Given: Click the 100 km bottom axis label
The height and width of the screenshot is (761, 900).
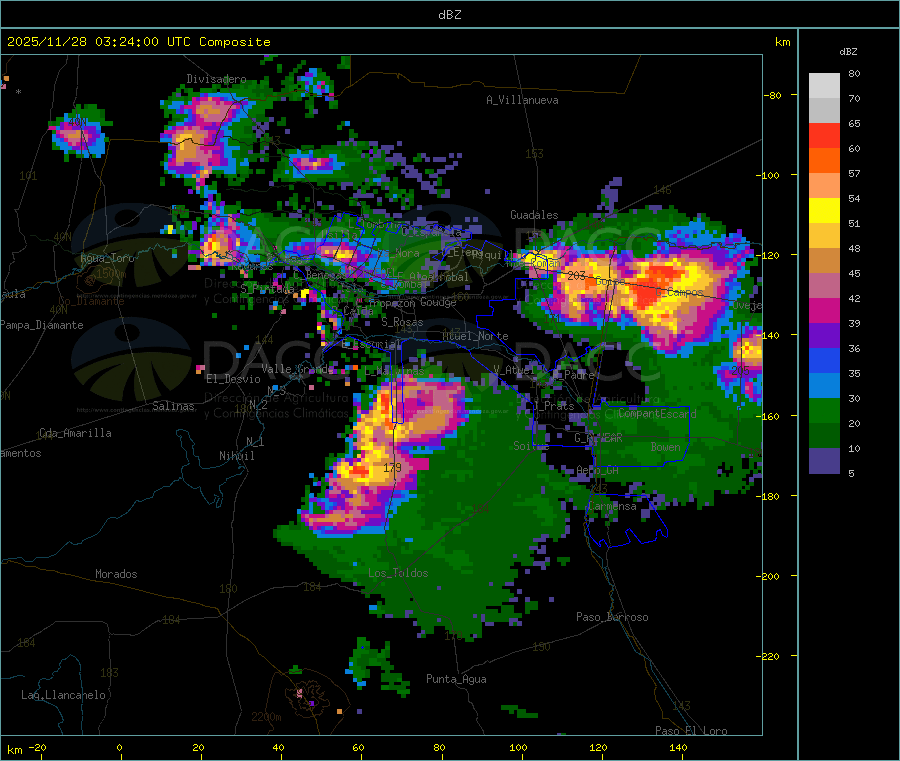Looking at the screenshot, I should click(518, 747).
